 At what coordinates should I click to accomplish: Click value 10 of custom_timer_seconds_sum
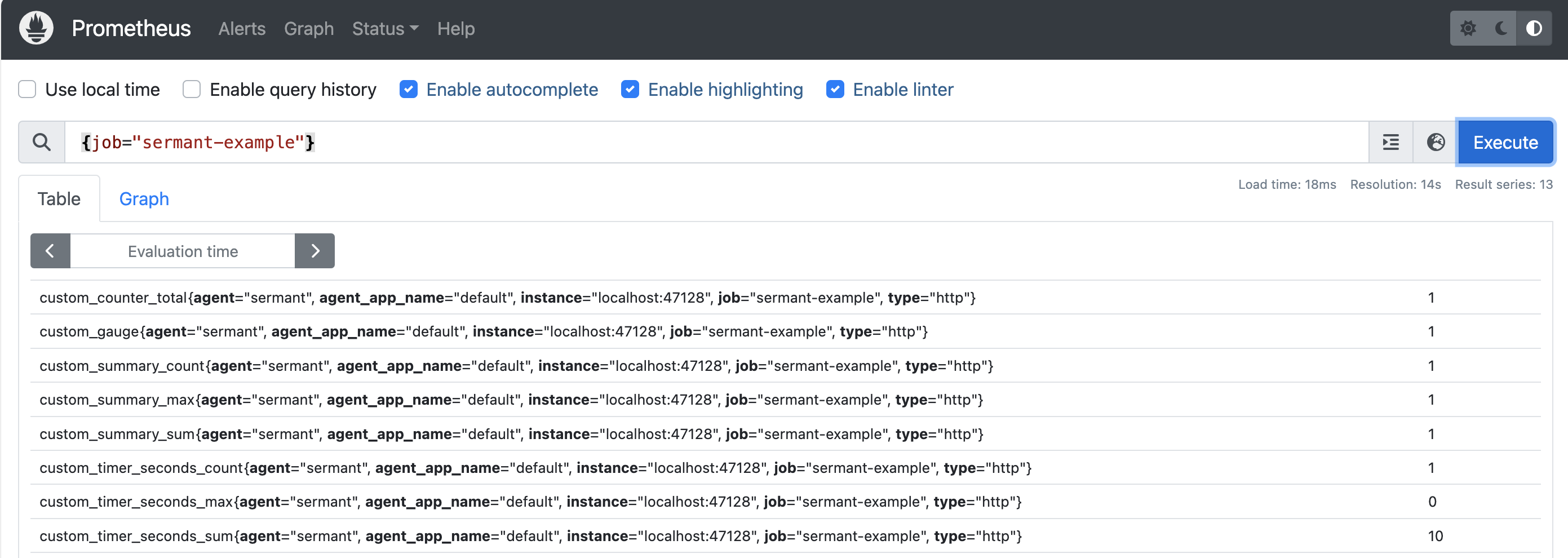click(x=1436, y=536)
